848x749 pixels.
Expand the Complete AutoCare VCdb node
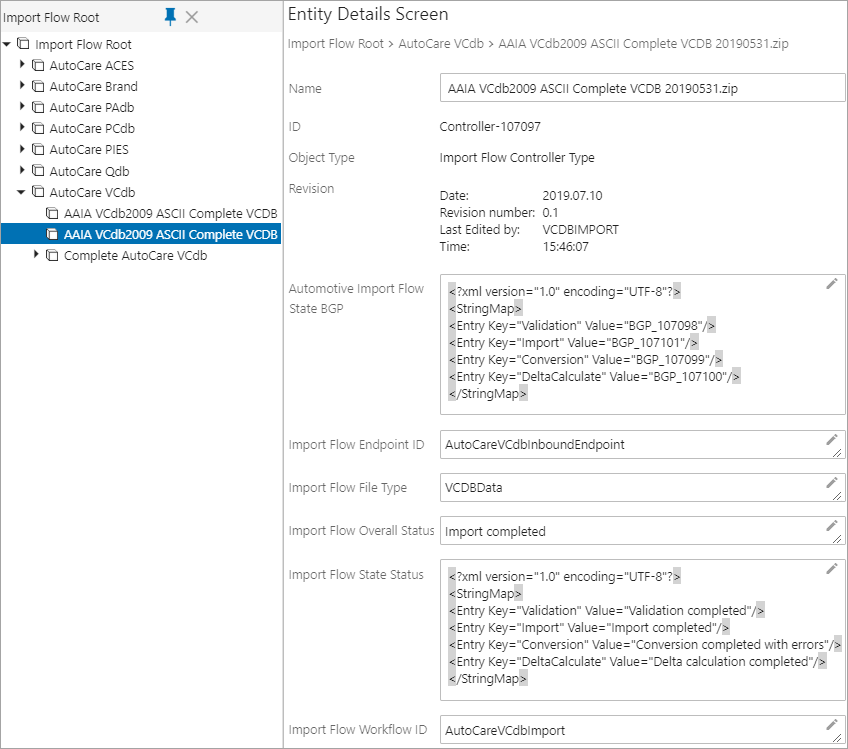point(36,254)
